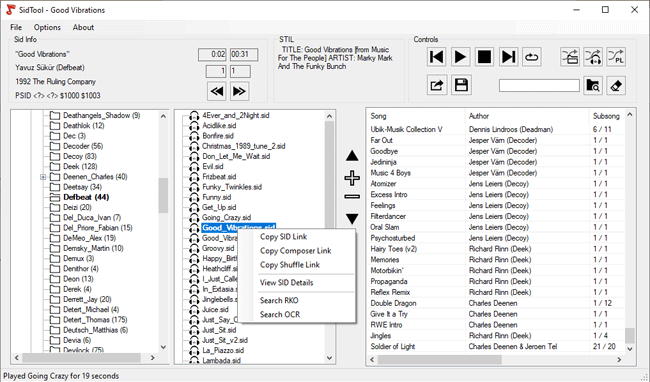Click the move up arrow beside playlist
The height and width of the screenshot is (382, 650).
point(352,156)
